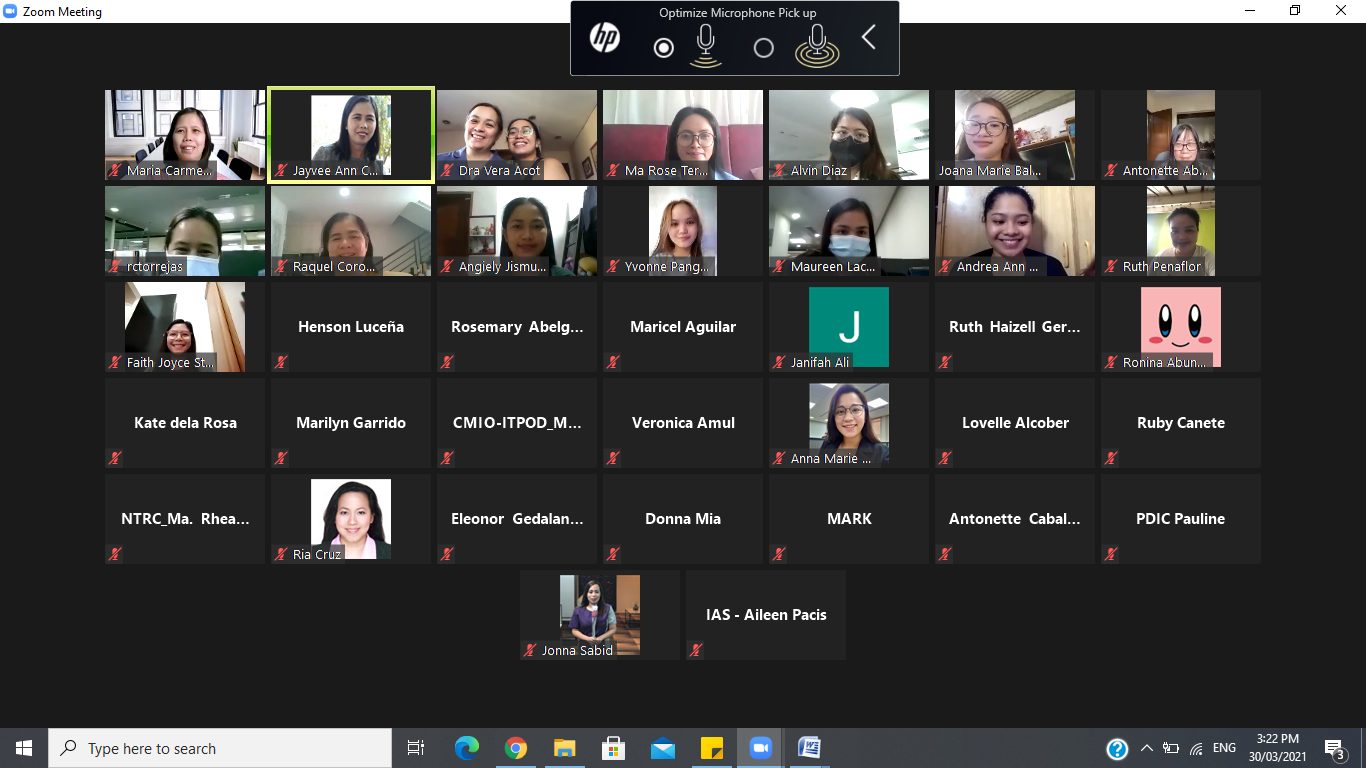1366x768 pixels.
Task: Select Angiely Jismu... video tile
Action: coord(517,231)
